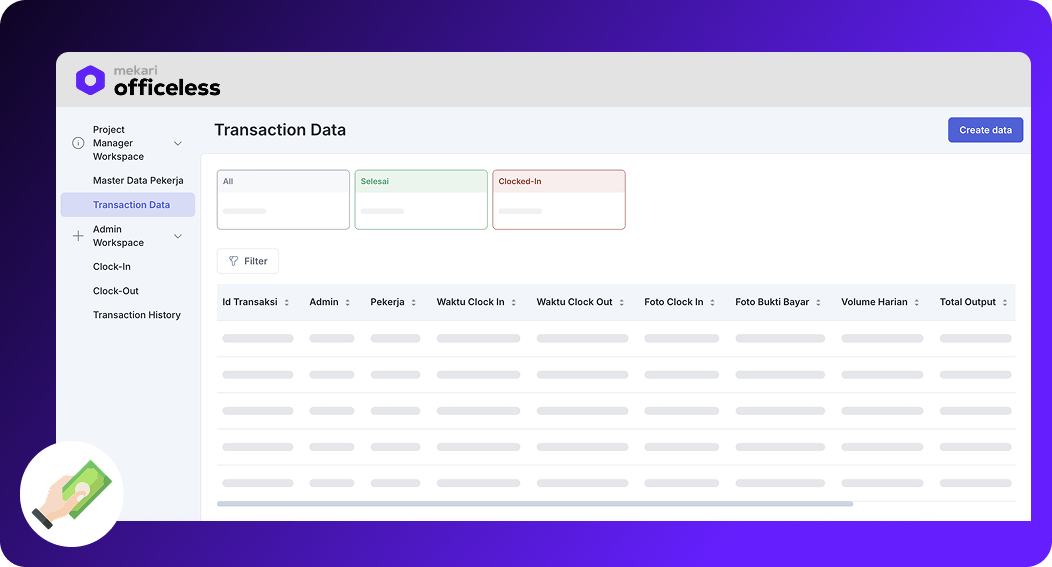Sort by Foto Bukti Bayar arrows
Screen dimensions: 1052x567
[818, 303]
